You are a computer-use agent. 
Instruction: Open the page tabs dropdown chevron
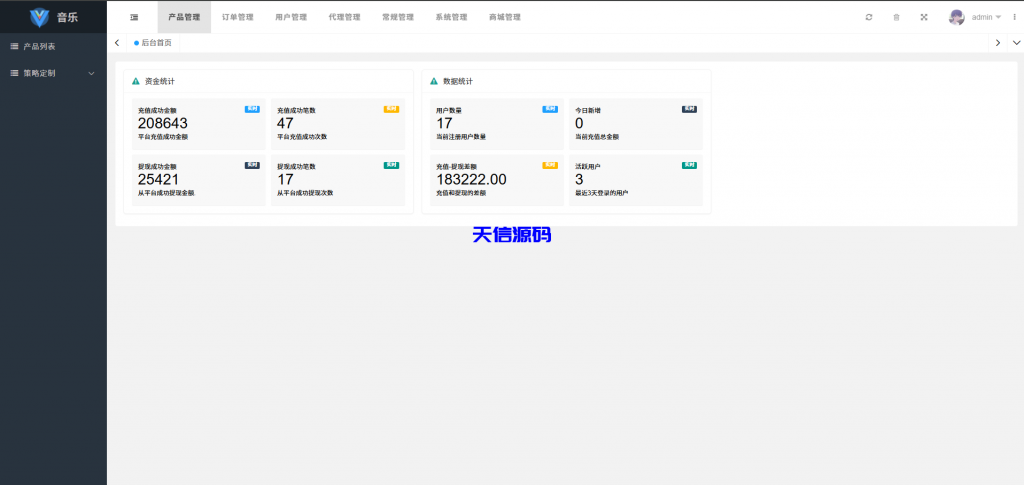click(x=1016, y=43)
